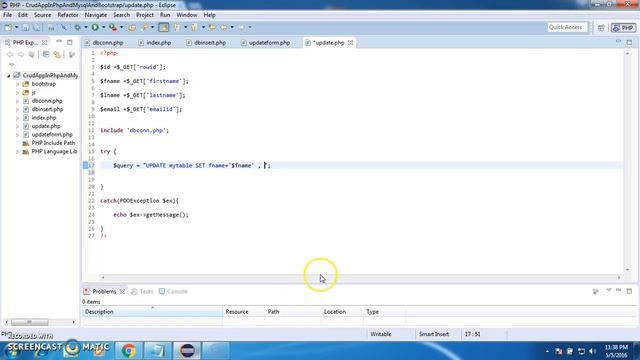Click the Debug gear toolbar icon
Viewport: 640px width, 360px height.
[x=77, y=27]
